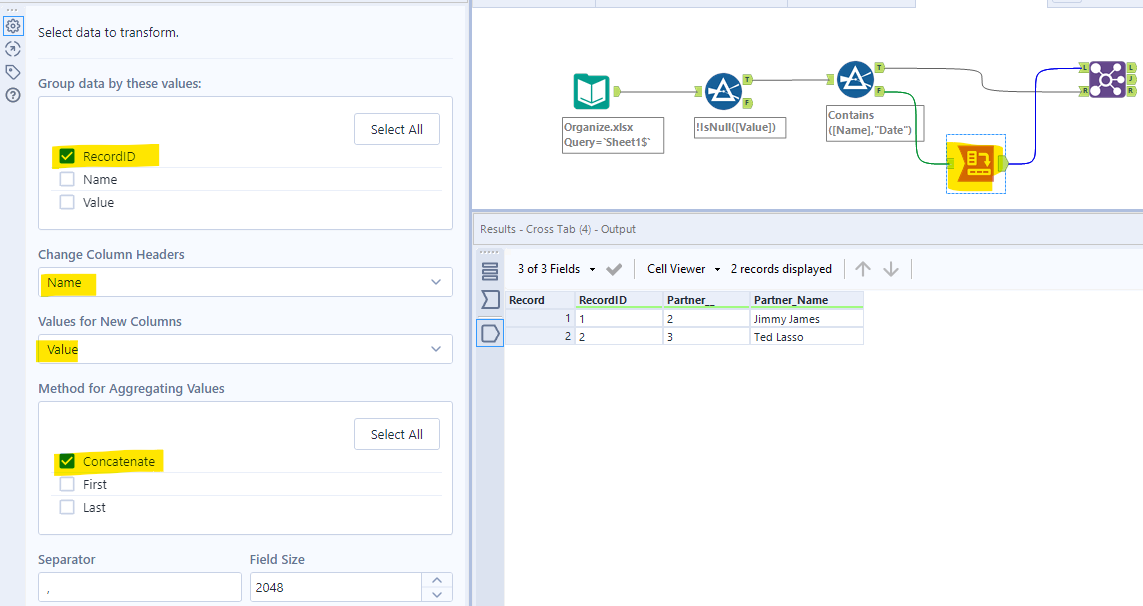Enable the First aggregation method
The width and height of the screenshot is (1143, 606).
tap(66, 484)
